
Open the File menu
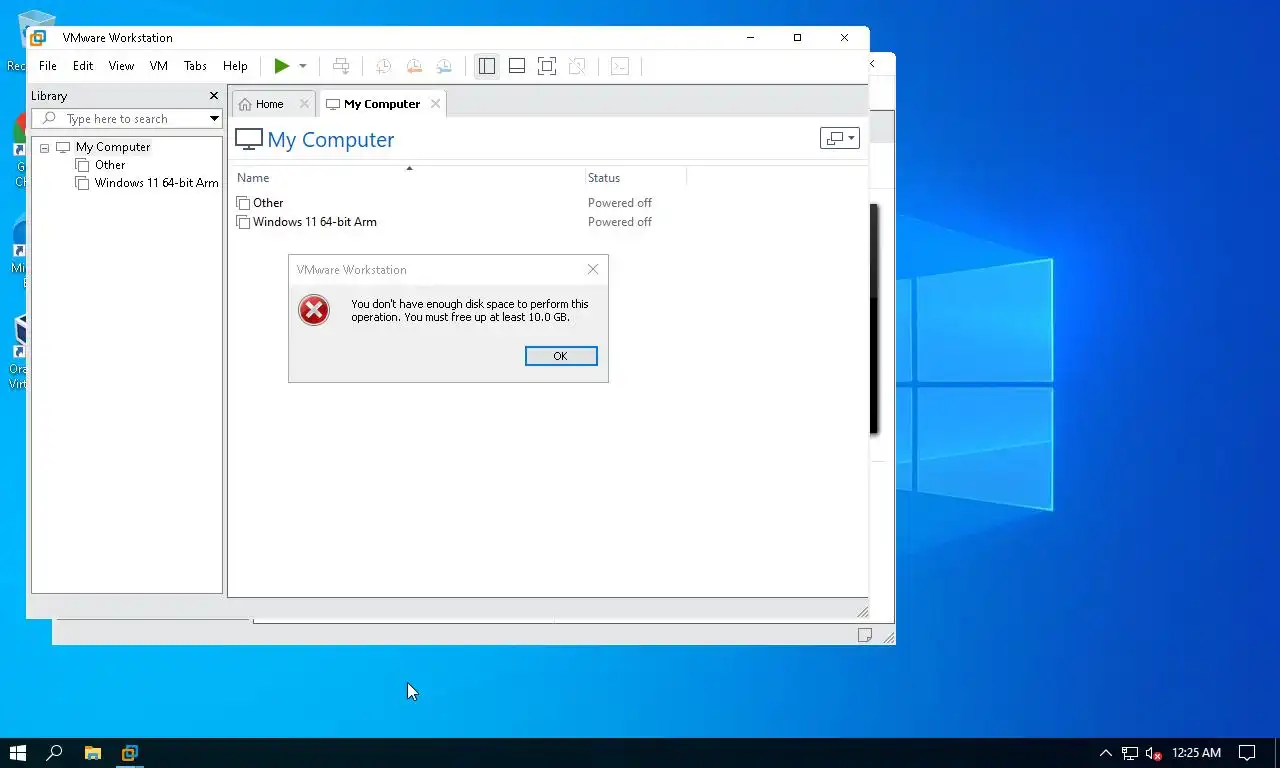[48, 66]
